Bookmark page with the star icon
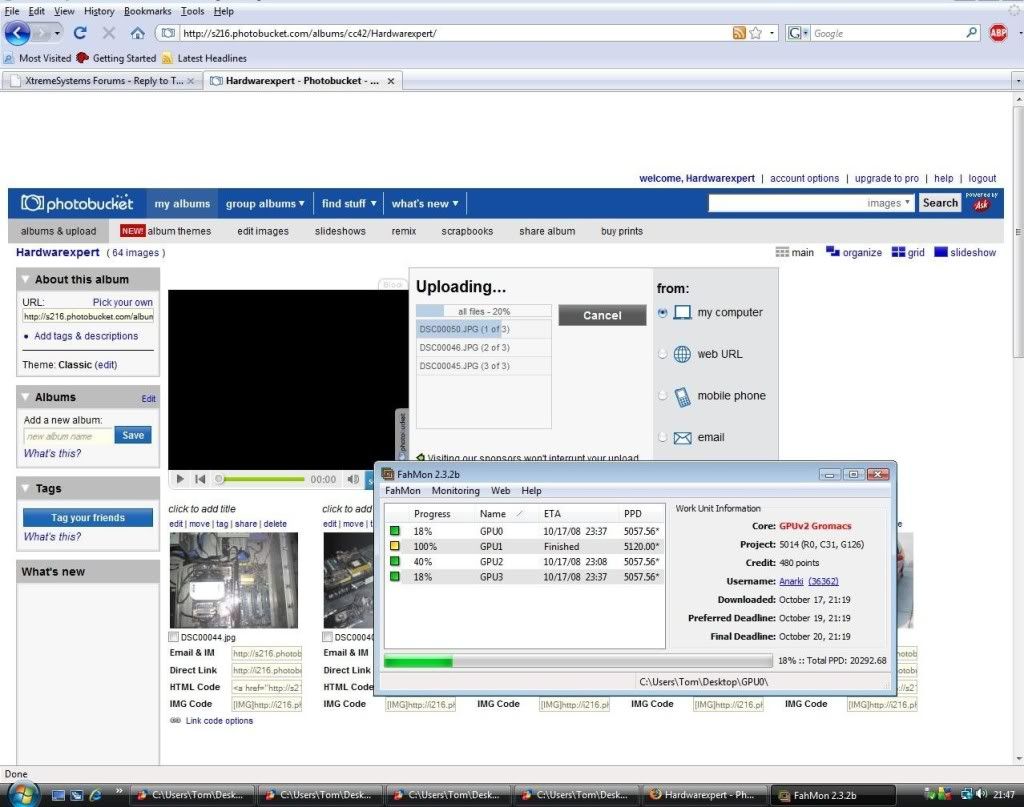The width and height of the screenshot is (1024, 807). click(756, 33)
